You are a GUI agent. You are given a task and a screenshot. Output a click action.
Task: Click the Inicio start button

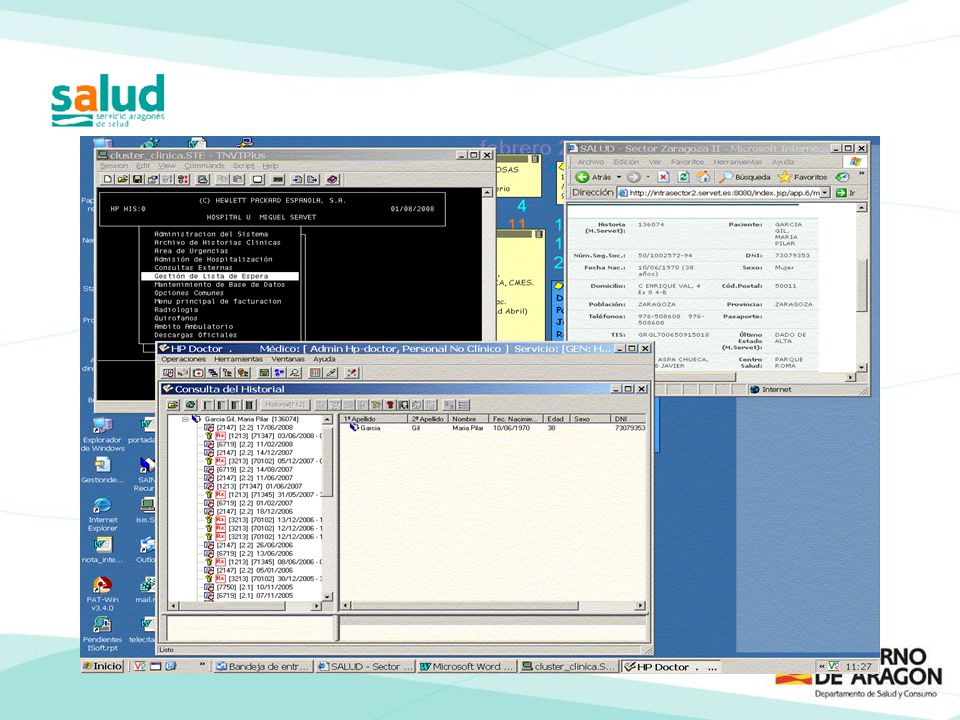[103, 666]
